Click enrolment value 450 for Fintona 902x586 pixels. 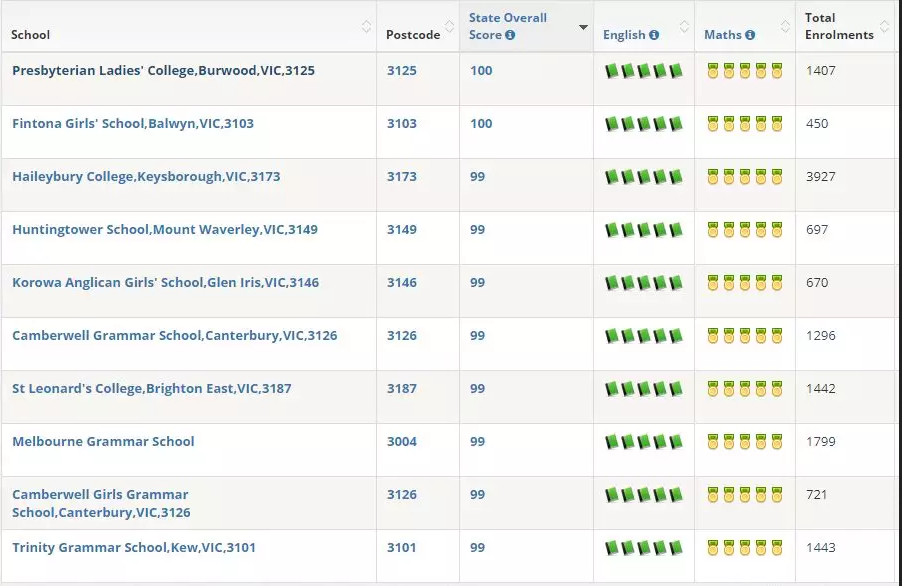tap(817, 124)
